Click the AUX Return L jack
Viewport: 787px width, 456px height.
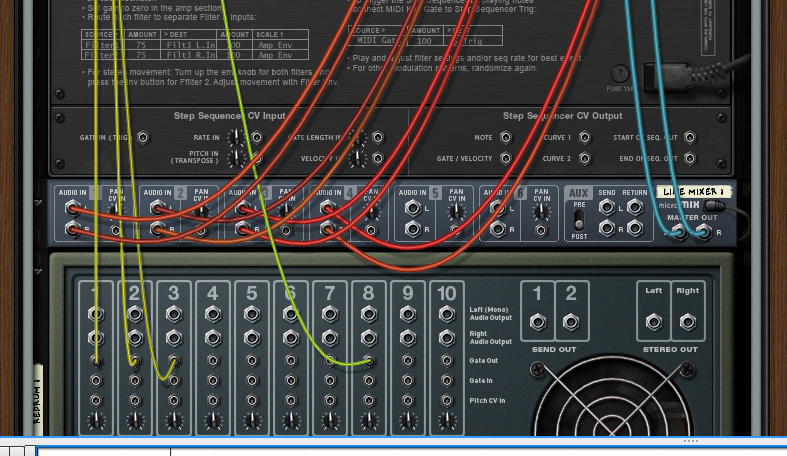point(635,207)
